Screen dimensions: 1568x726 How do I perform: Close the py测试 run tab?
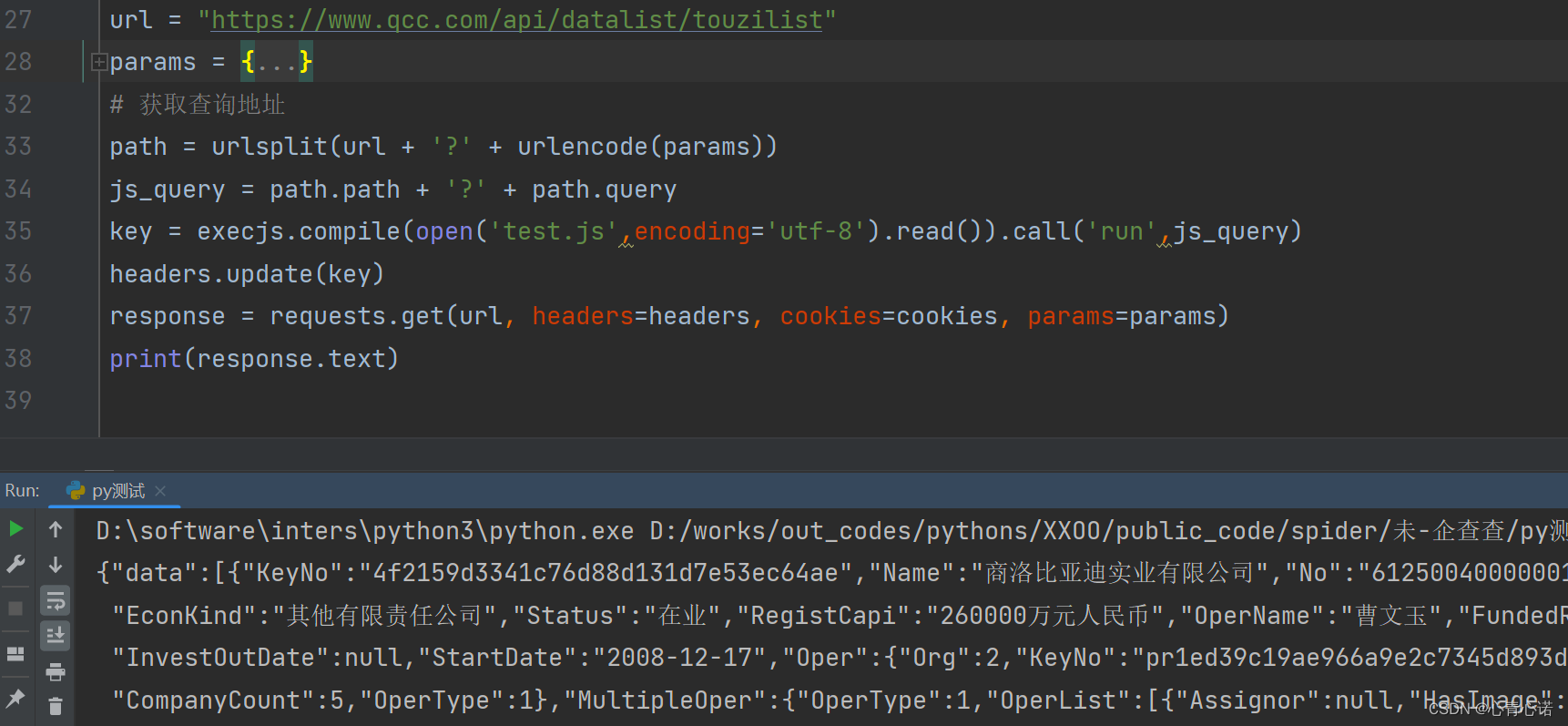160,491
